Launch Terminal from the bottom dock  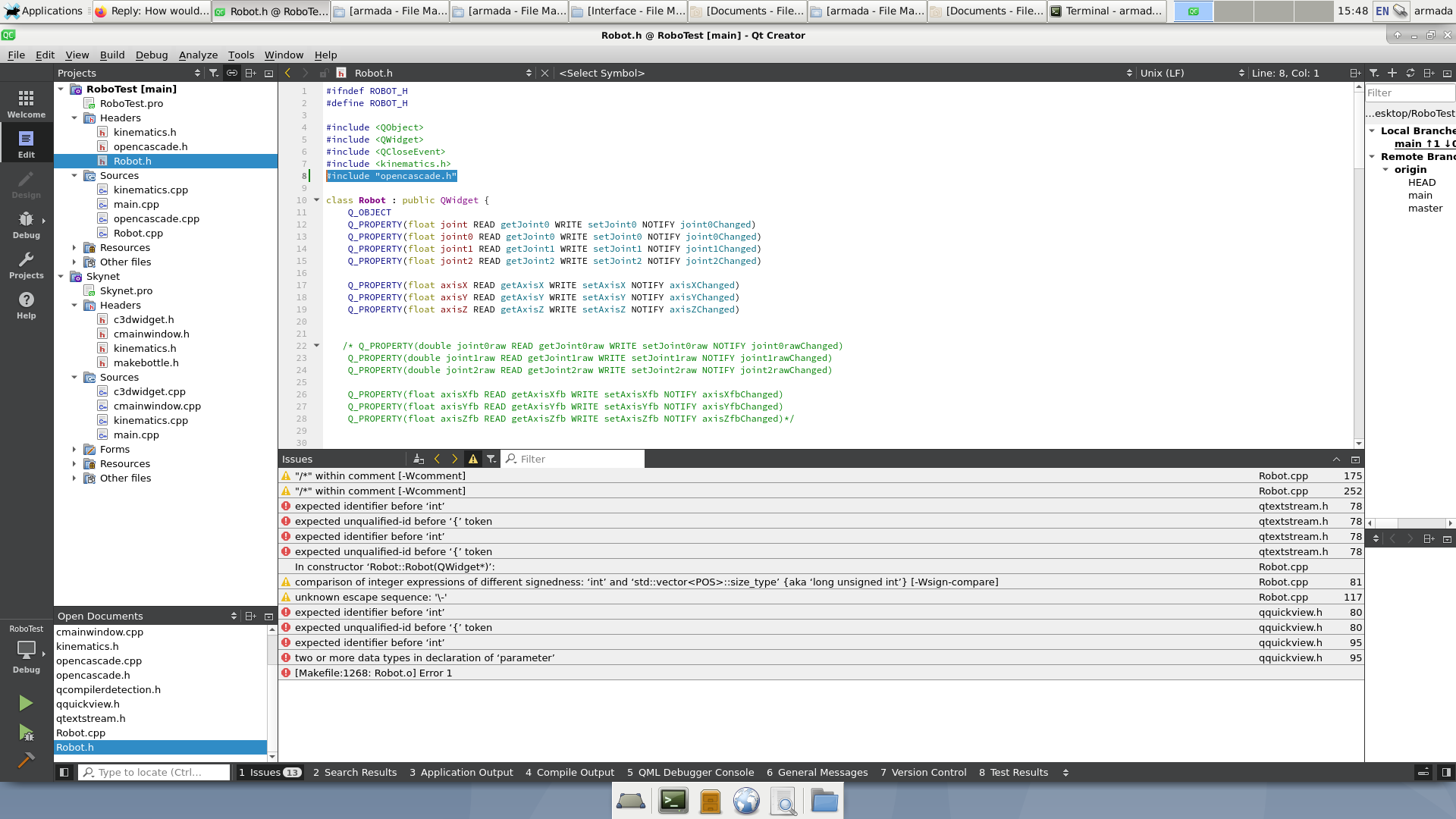[673, 801]
